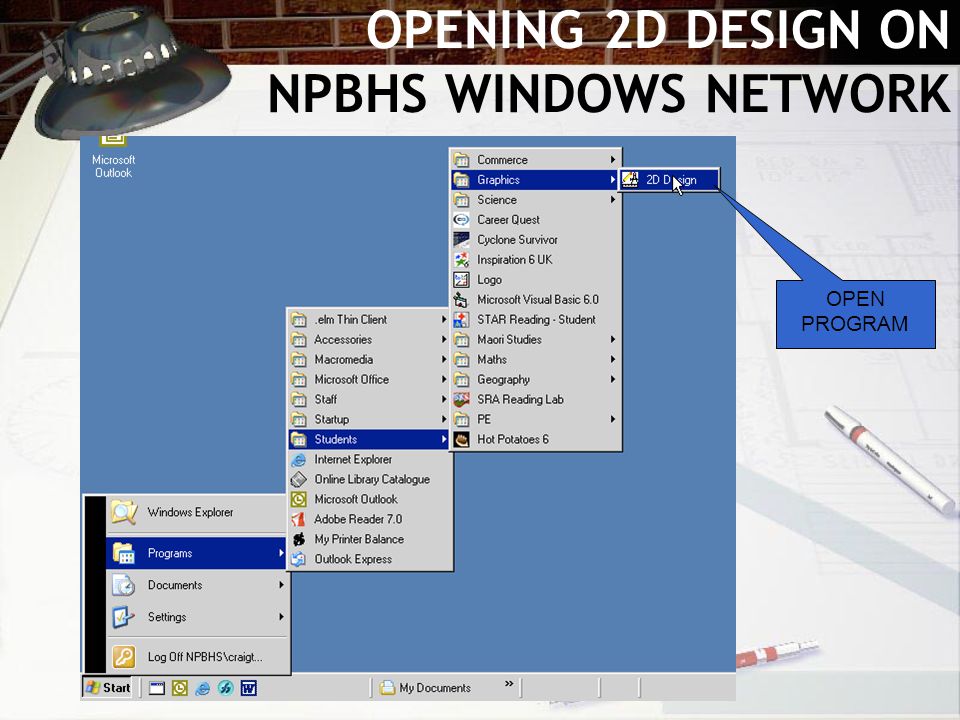Expand the Commerce submenu arrow
Screen dimensions: 960x720
pos(612,160)
